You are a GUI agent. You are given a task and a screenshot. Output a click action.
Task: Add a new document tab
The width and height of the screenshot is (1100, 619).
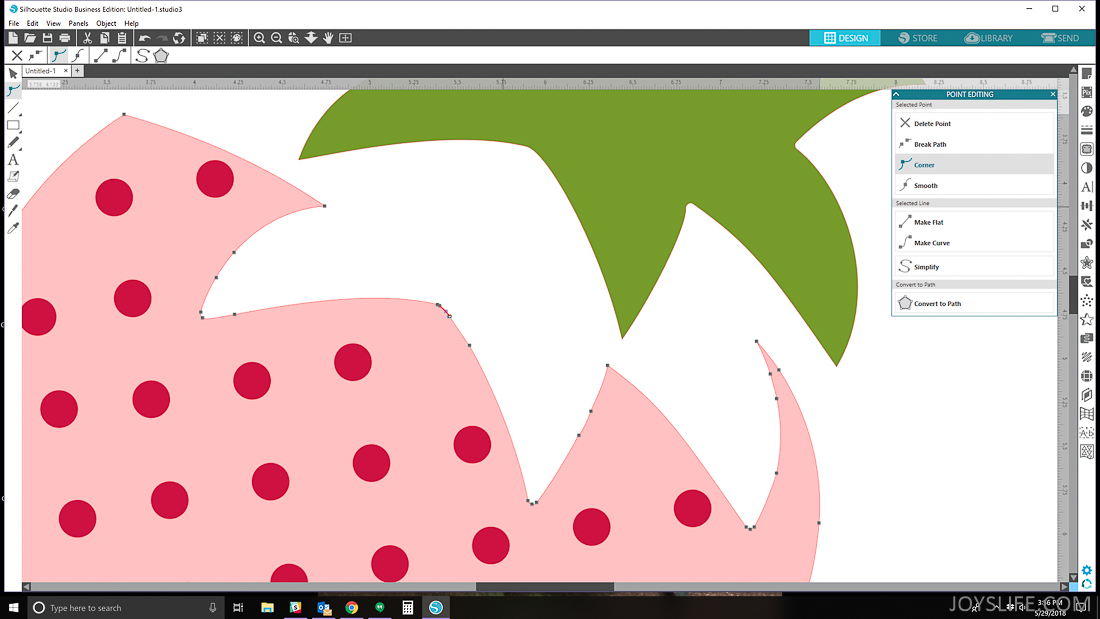(x=77, y=71)
